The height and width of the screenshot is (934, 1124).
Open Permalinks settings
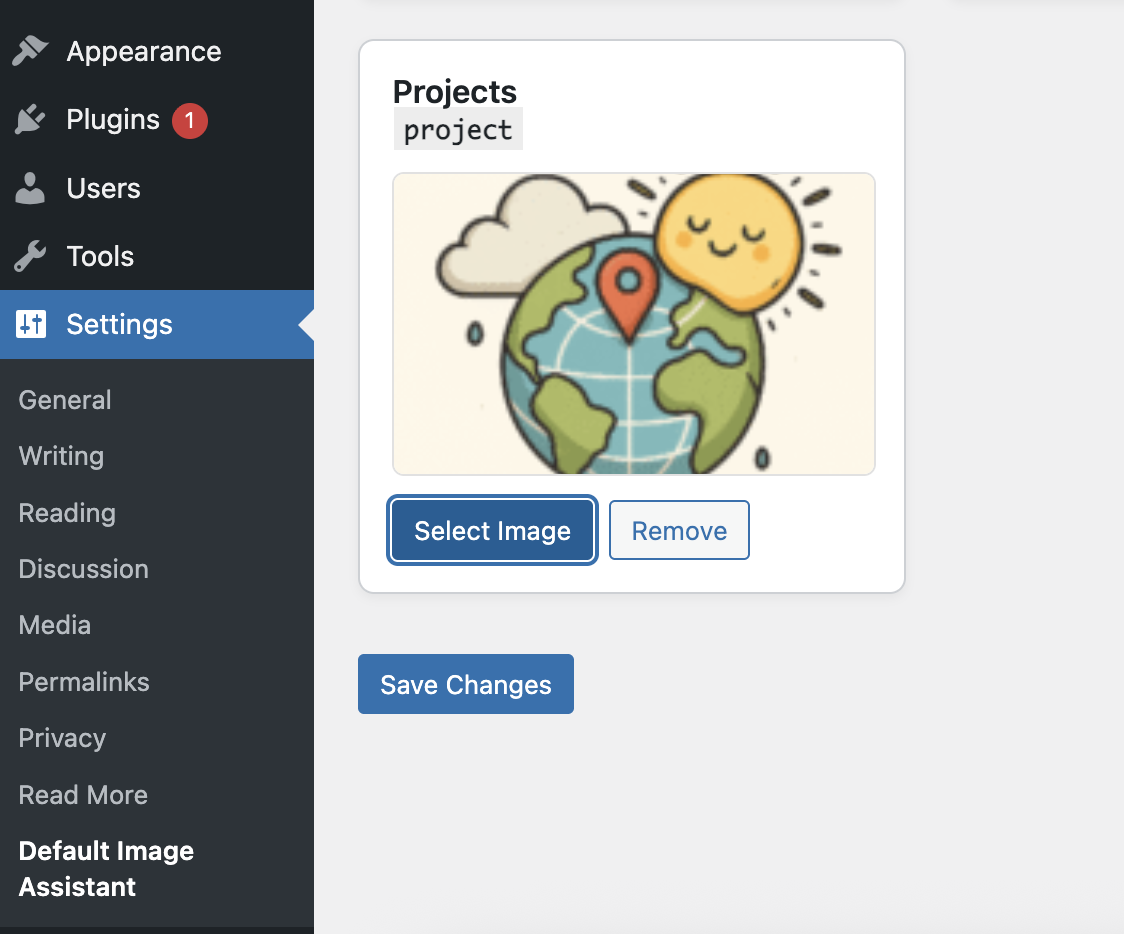click(83, 681)
